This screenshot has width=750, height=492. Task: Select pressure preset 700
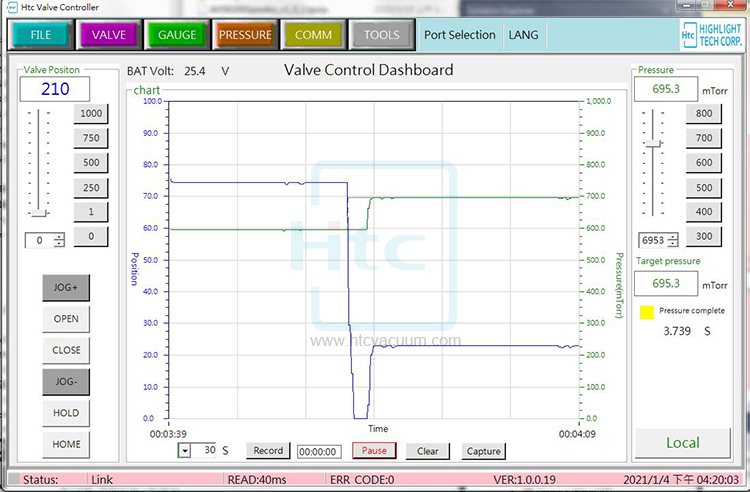click(x=704, y=138)
